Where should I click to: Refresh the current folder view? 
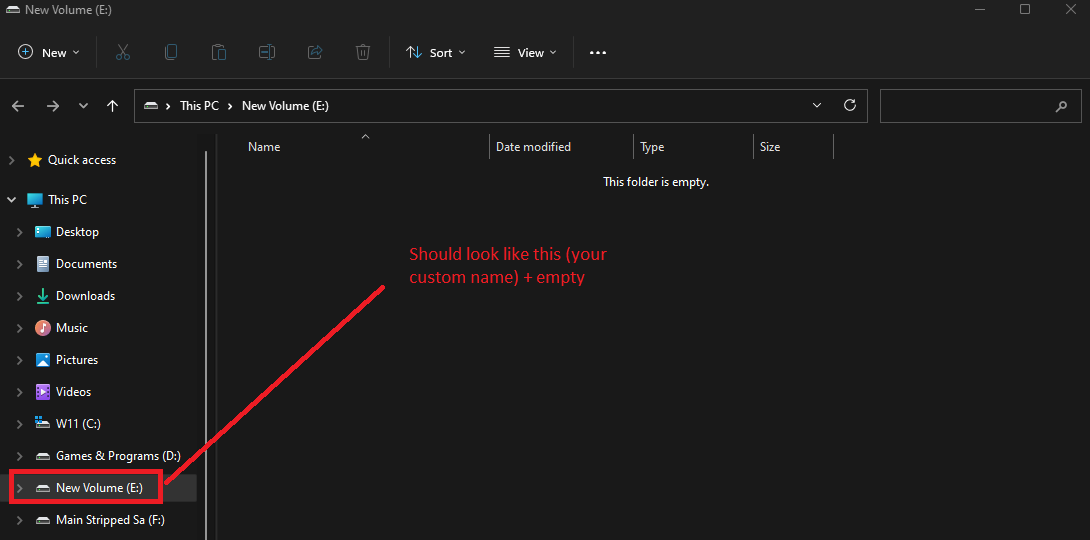tap(850, 105)
